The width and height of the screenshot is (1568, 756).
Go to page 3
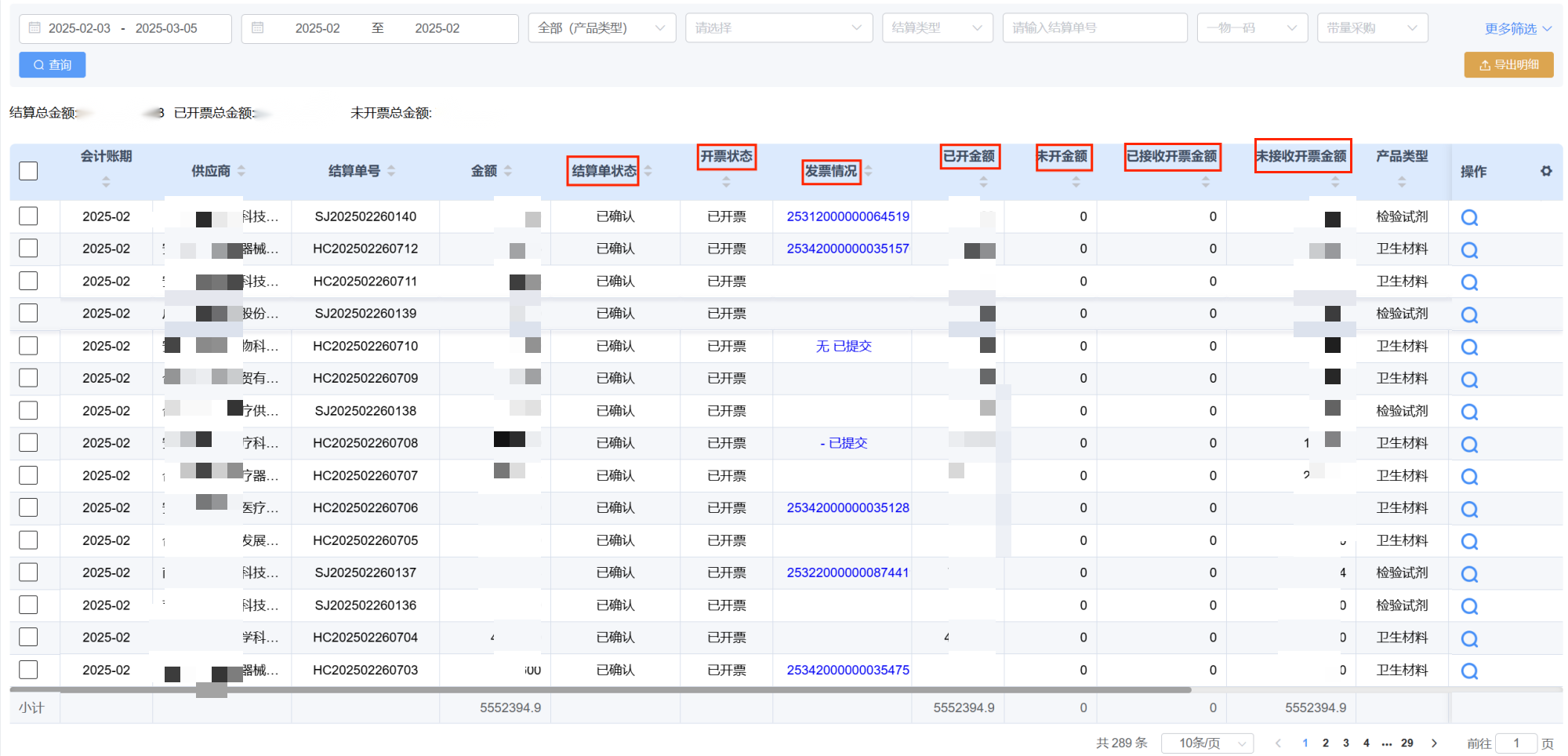coord(1346,743)
